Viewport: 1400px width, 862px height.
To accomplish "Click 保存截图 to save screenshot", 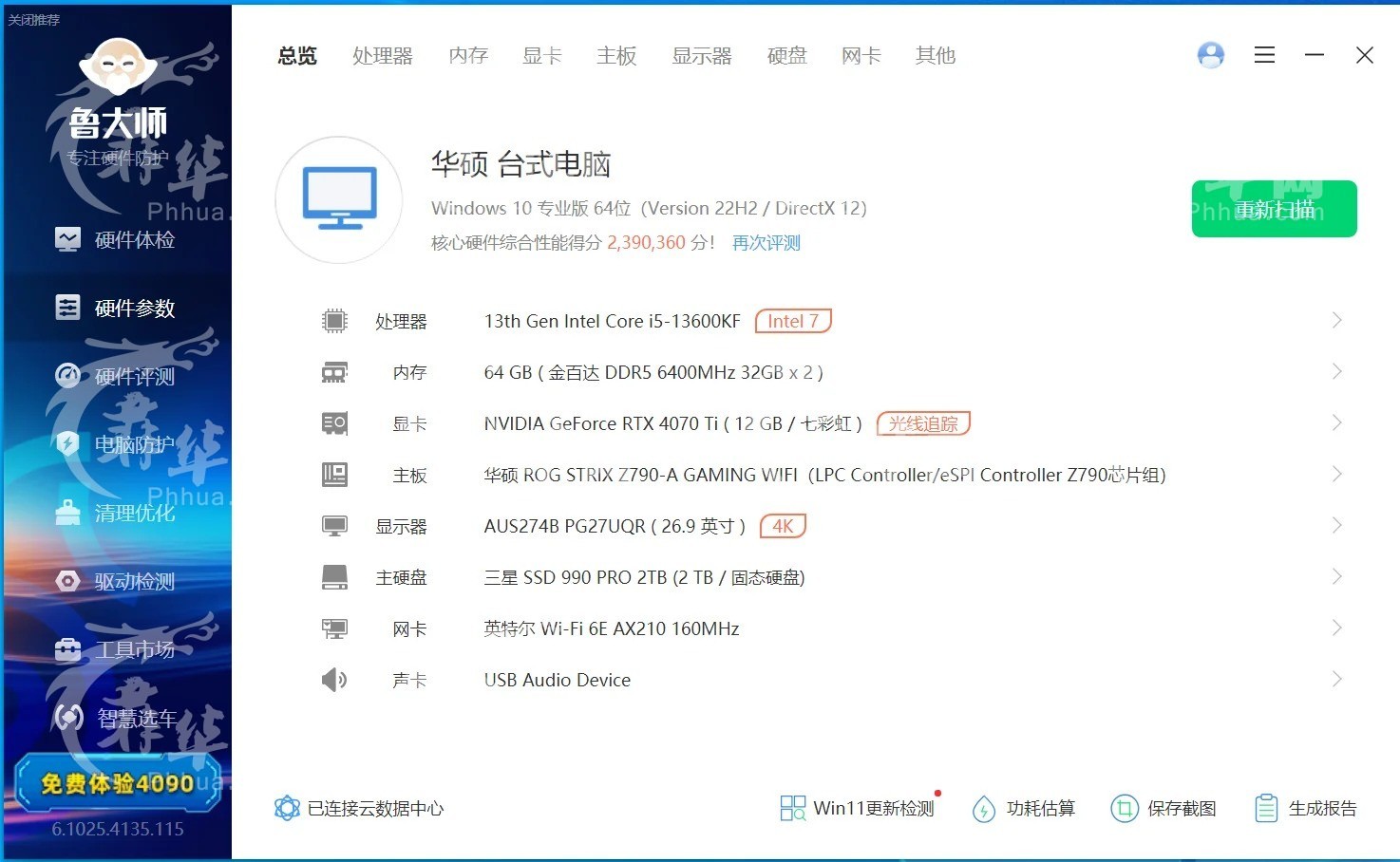I will pyautogui.click(x=1164, y=808).
